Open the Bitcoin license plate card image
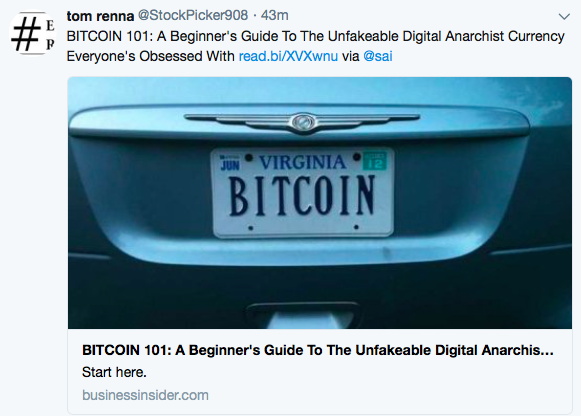 (320, 203)
